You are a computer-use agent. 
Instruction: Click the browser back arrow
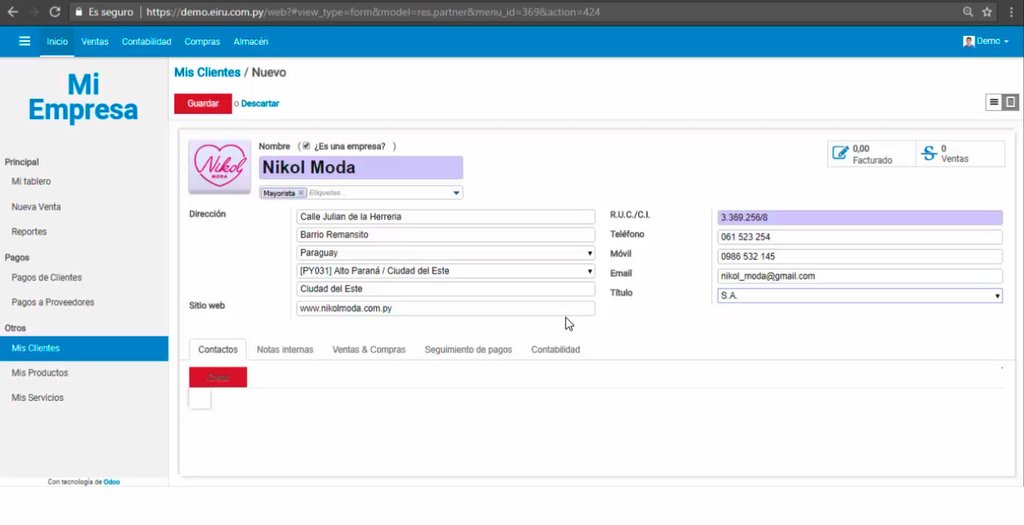12,12
